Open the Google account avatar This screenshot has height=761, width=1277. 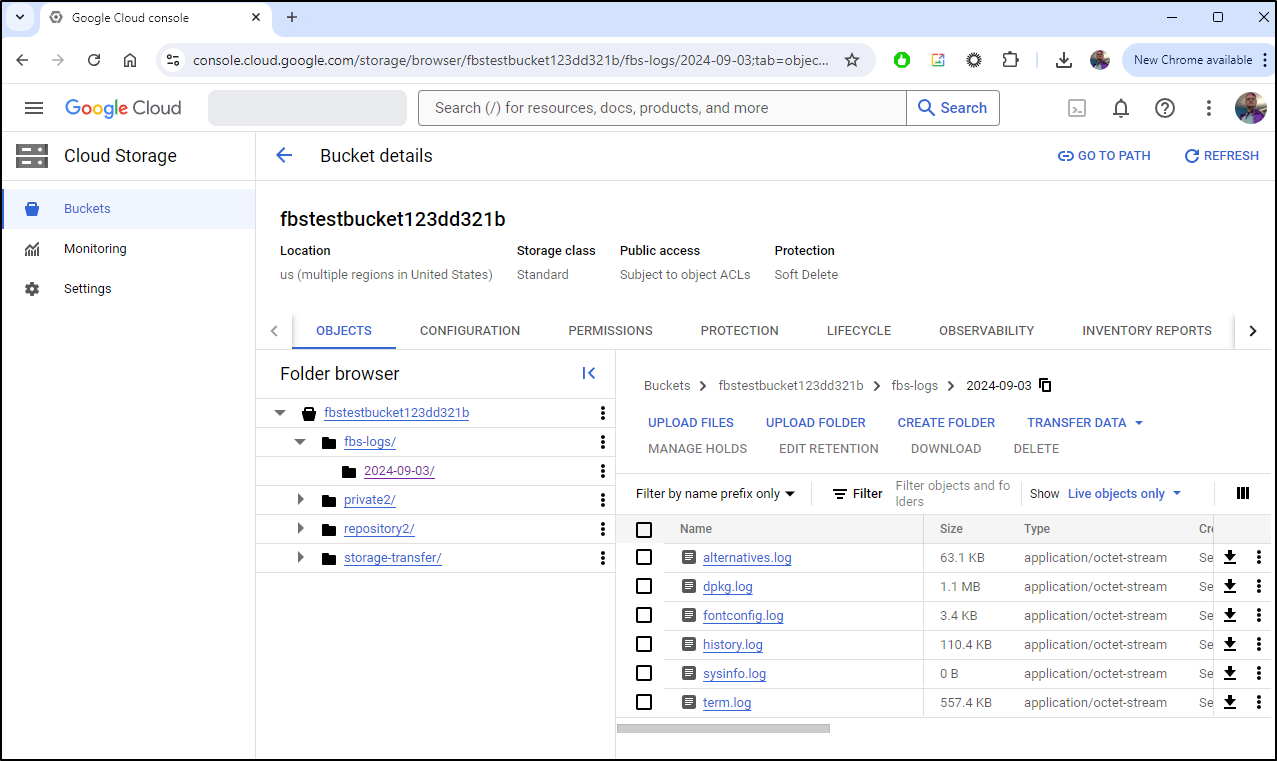click(x=1251, y=108)
